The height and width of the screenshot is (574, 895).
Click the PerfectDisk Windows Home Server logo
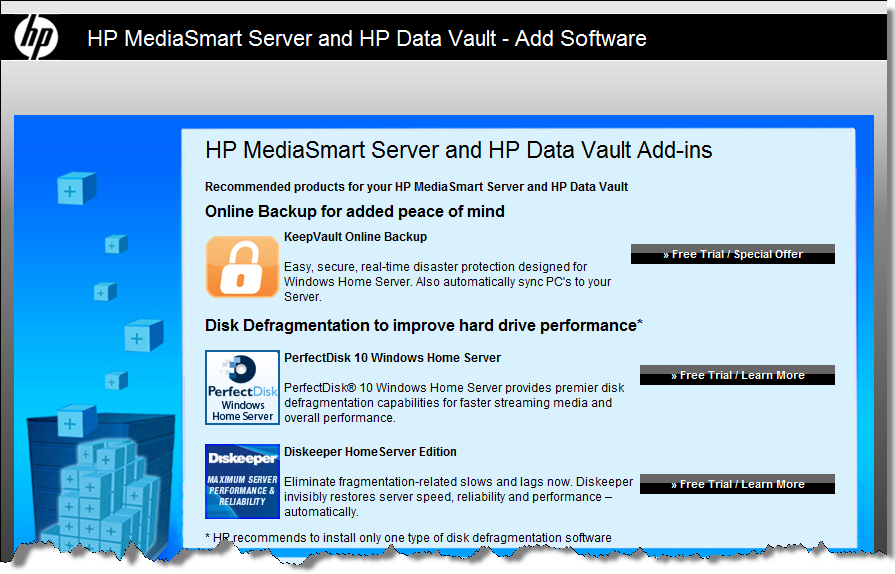242,387
